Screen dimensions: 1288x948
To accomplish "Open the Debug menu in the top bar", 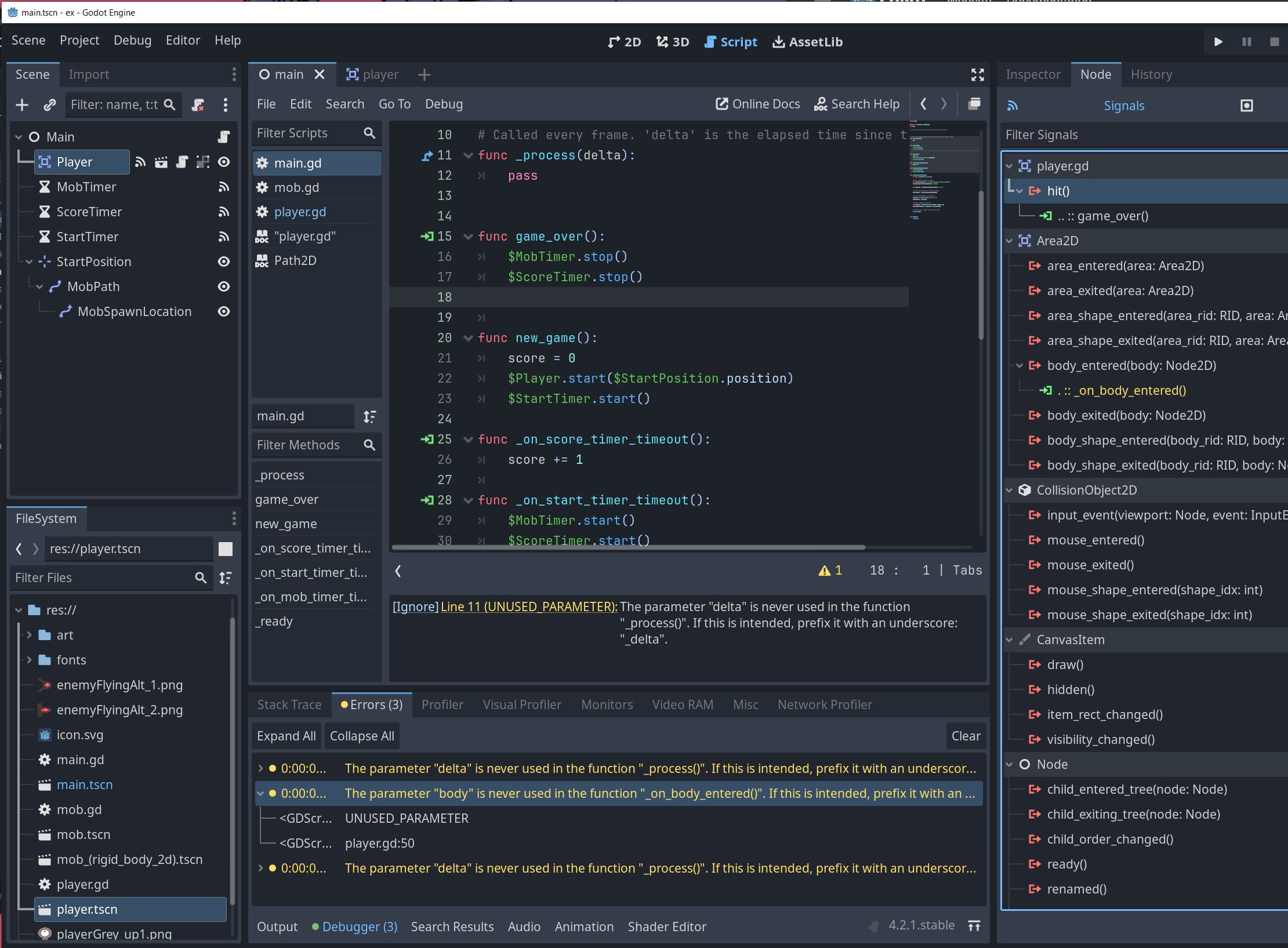I will (132, 41).
